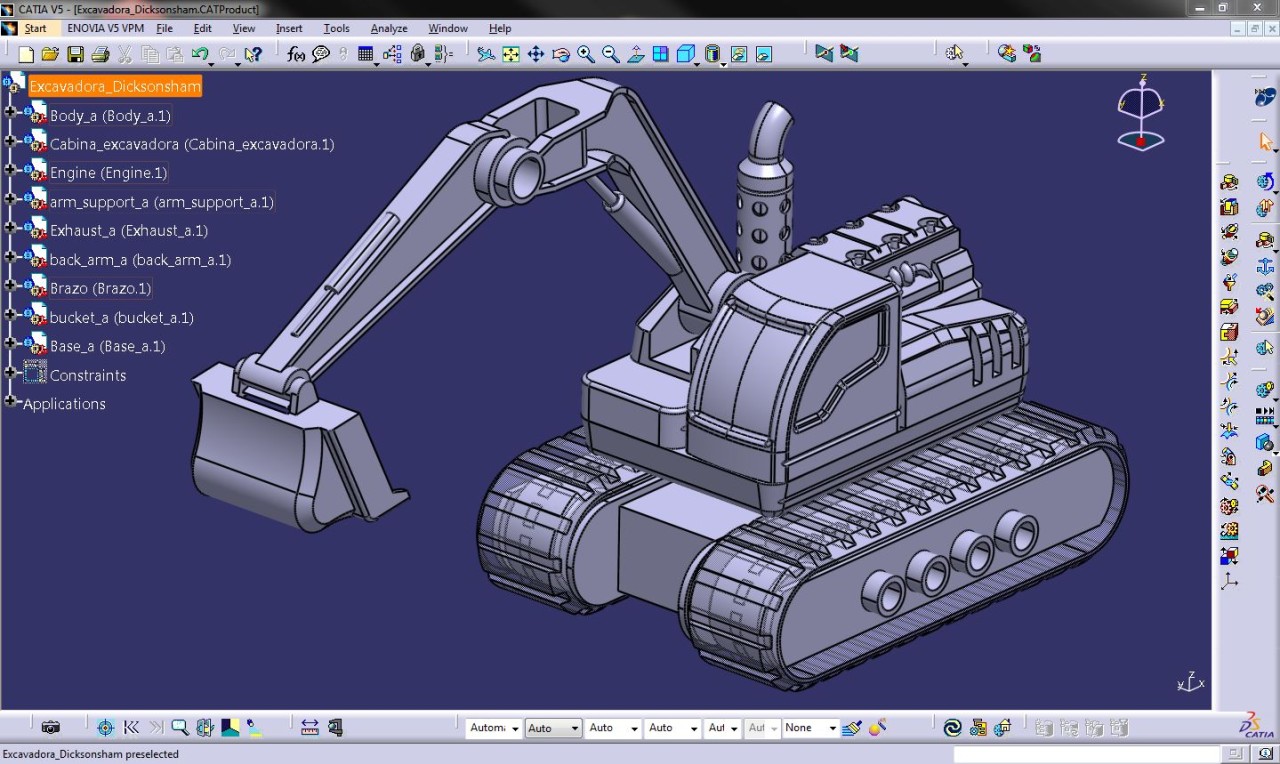1280x764 pixels.
Task: Click the What's This help icon
Action: pyautogui.click(x=254, y=54)
